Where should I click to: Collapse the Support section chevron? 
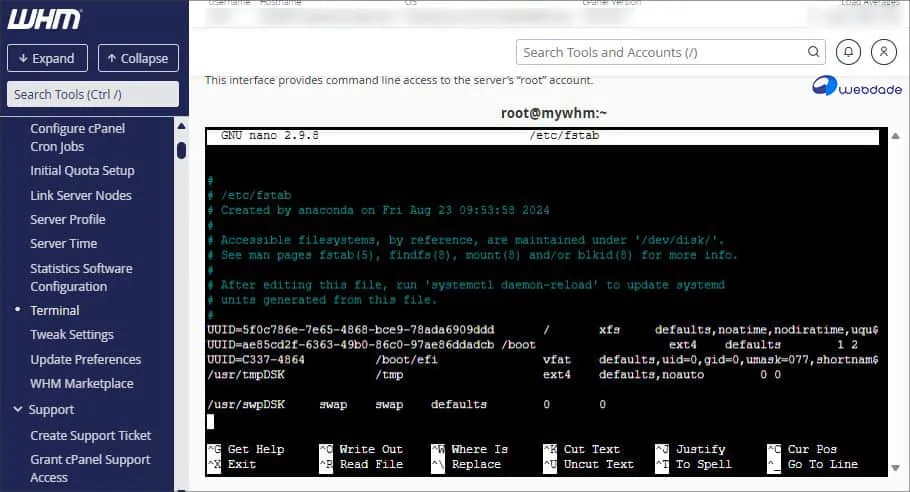[18, 409]
